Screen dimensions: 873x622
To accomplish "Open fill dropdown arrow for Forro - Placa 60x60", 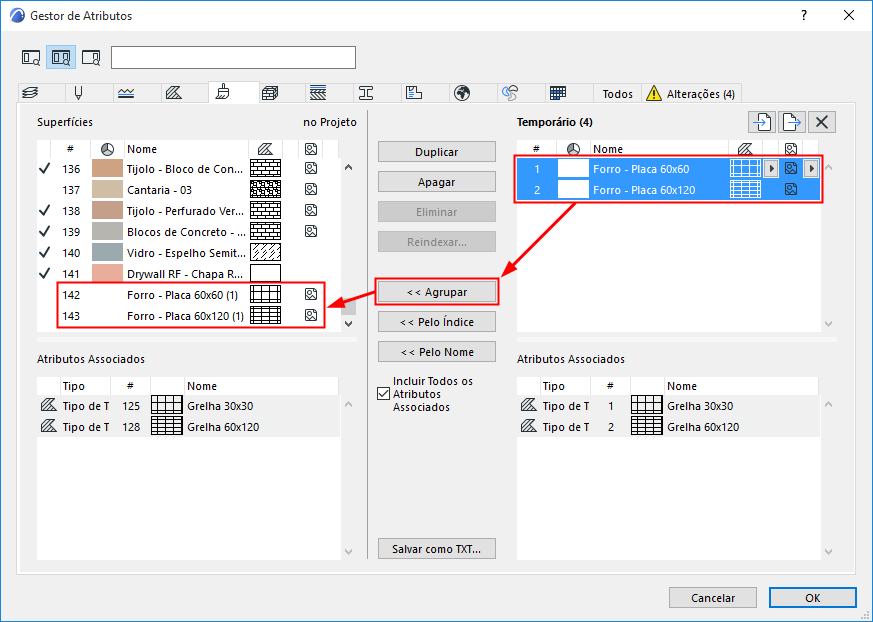I will tap(771, 168).
